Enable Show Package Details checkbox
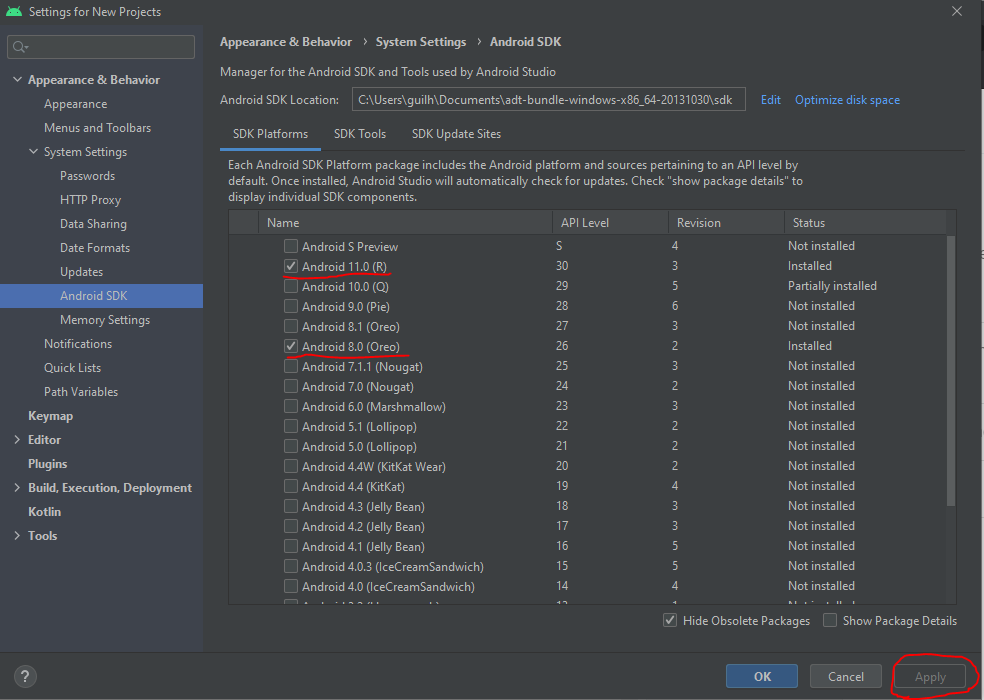984x700 pixels. [830, 620]
